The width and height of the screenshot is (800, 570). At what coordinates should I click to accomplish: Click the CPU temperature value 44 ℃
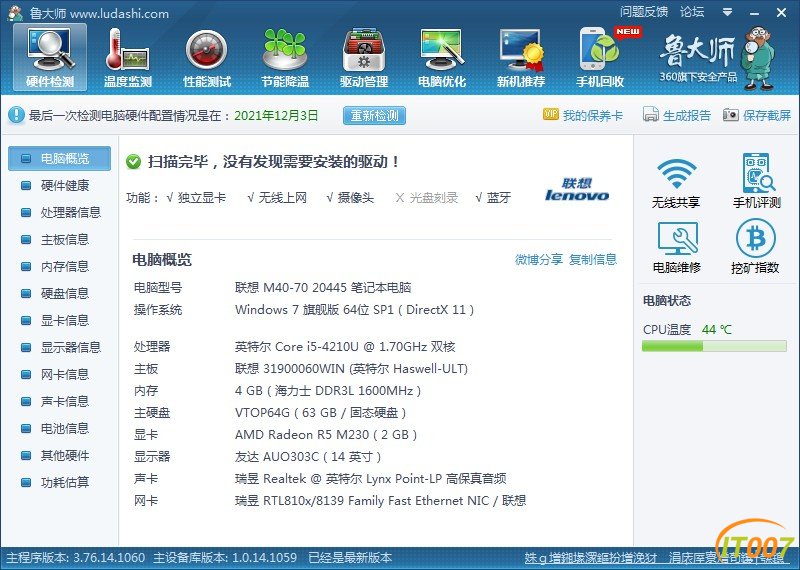point(716,330)
